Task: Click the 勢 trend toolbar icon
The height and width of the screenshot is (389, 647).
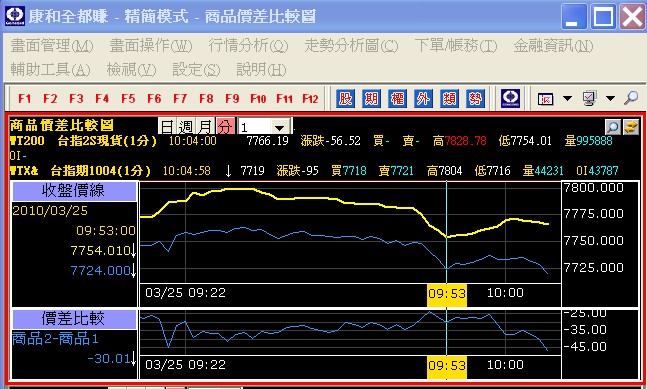Action: (475, 99)
